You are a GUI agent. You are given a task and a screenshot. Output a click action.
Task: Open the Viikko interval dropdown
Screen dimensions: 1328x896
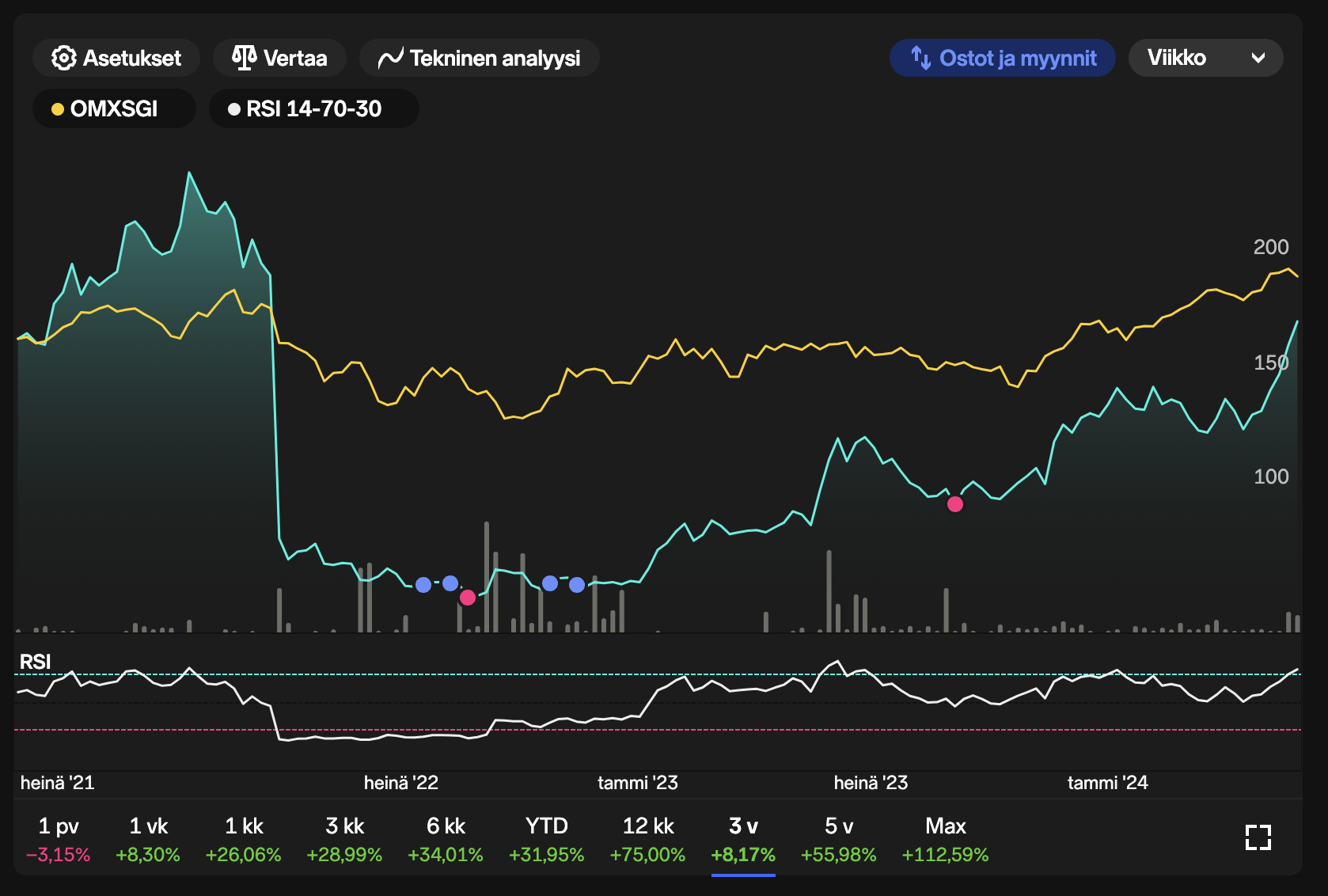[1205, 58]
